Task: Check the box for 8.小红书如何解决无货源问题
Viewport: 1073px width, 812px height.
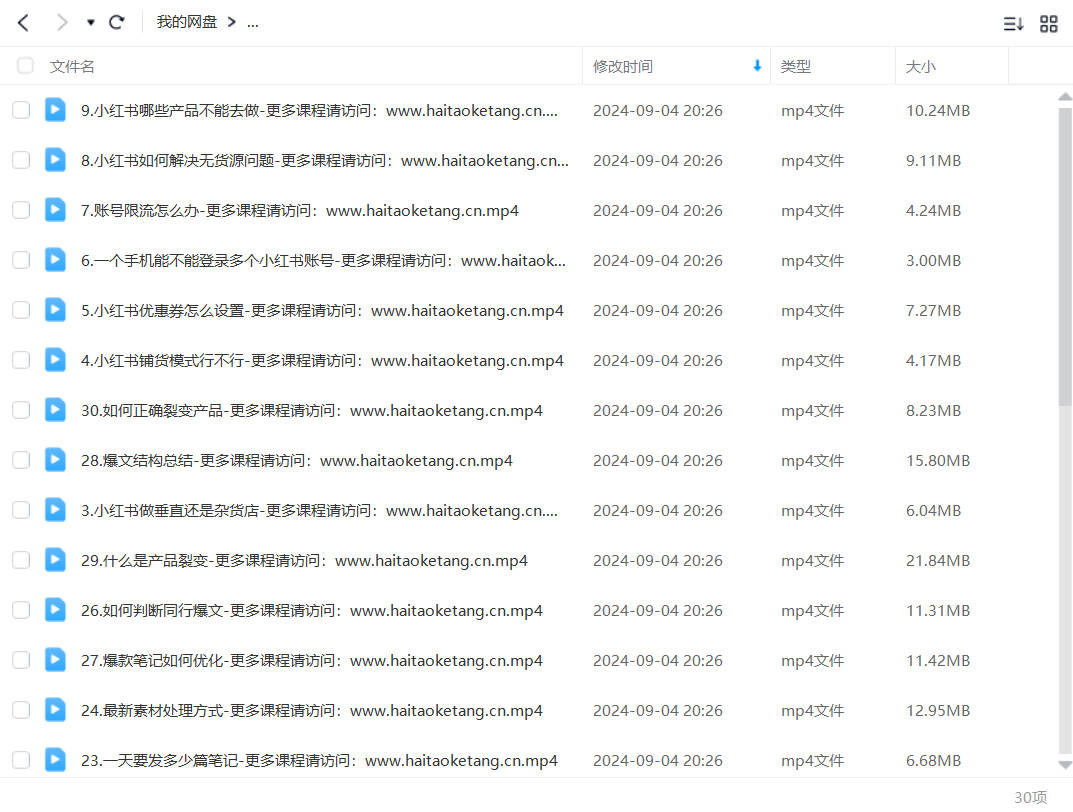Action: point(21,160)
